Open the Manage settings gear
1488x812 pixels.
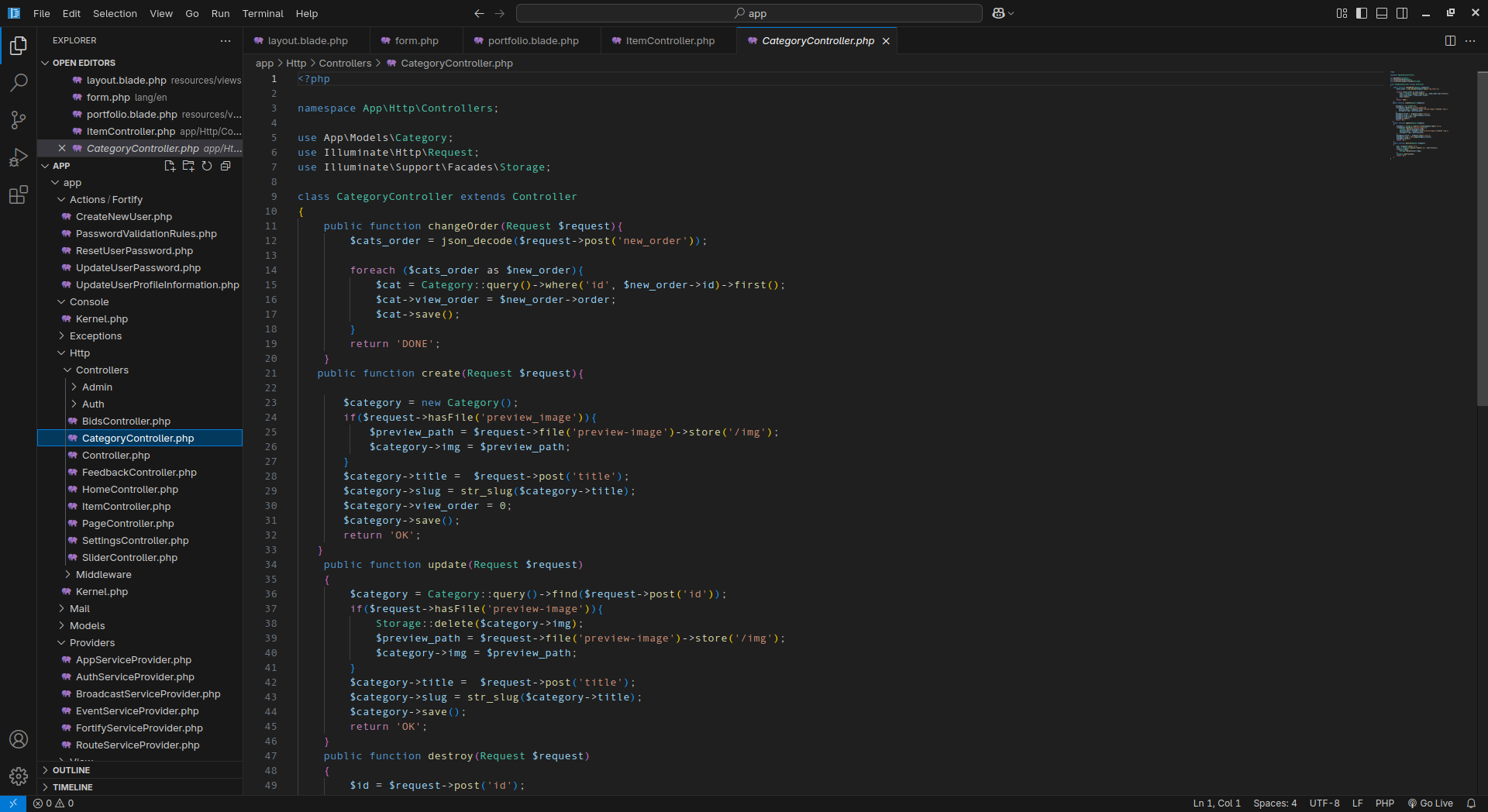(x=19, y=776)
